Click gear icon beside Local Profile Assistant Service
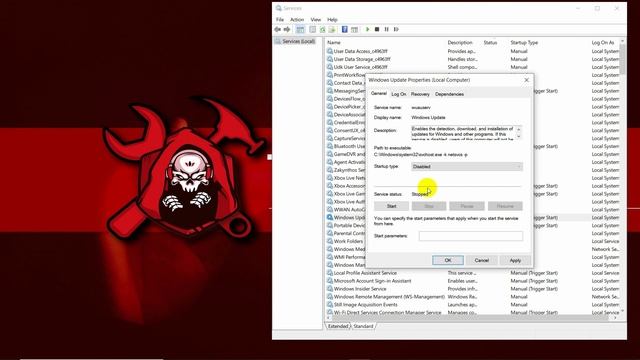 (x=330, y=273)
